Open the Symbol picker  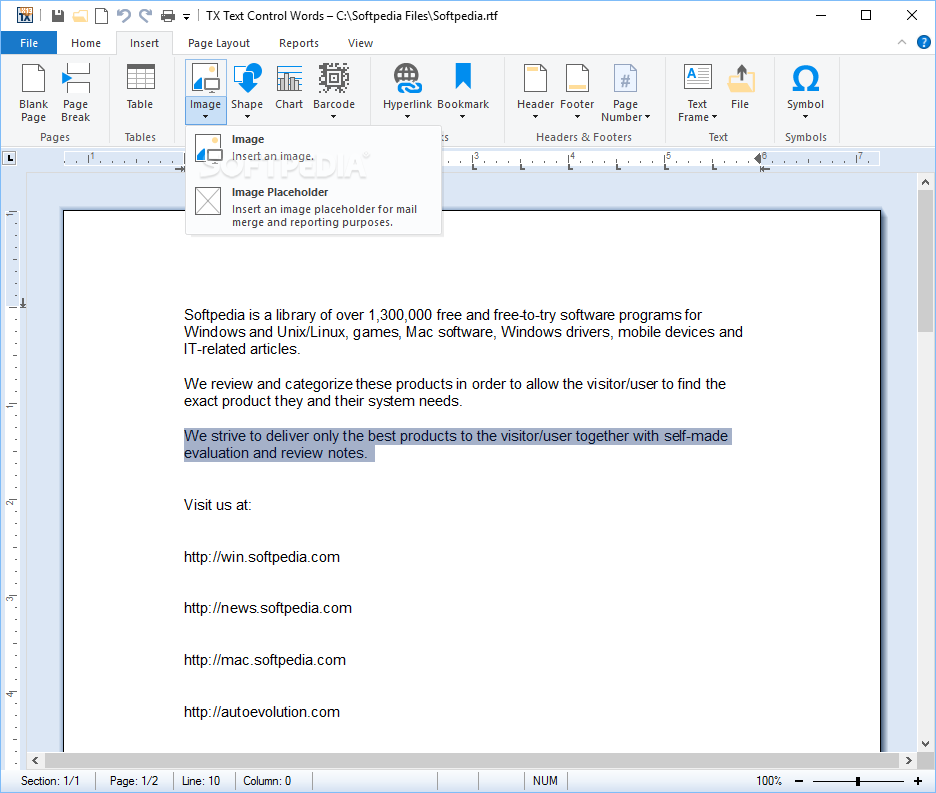805,91
